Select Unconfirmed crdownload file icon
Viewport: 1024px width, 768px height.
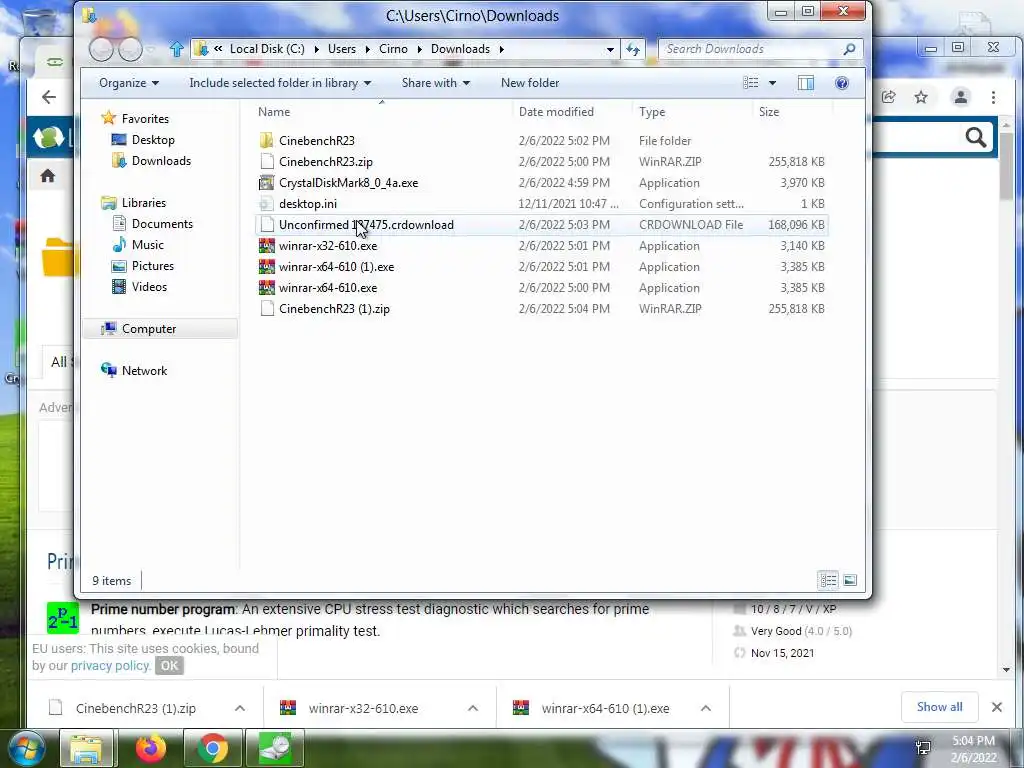(266, 225)
